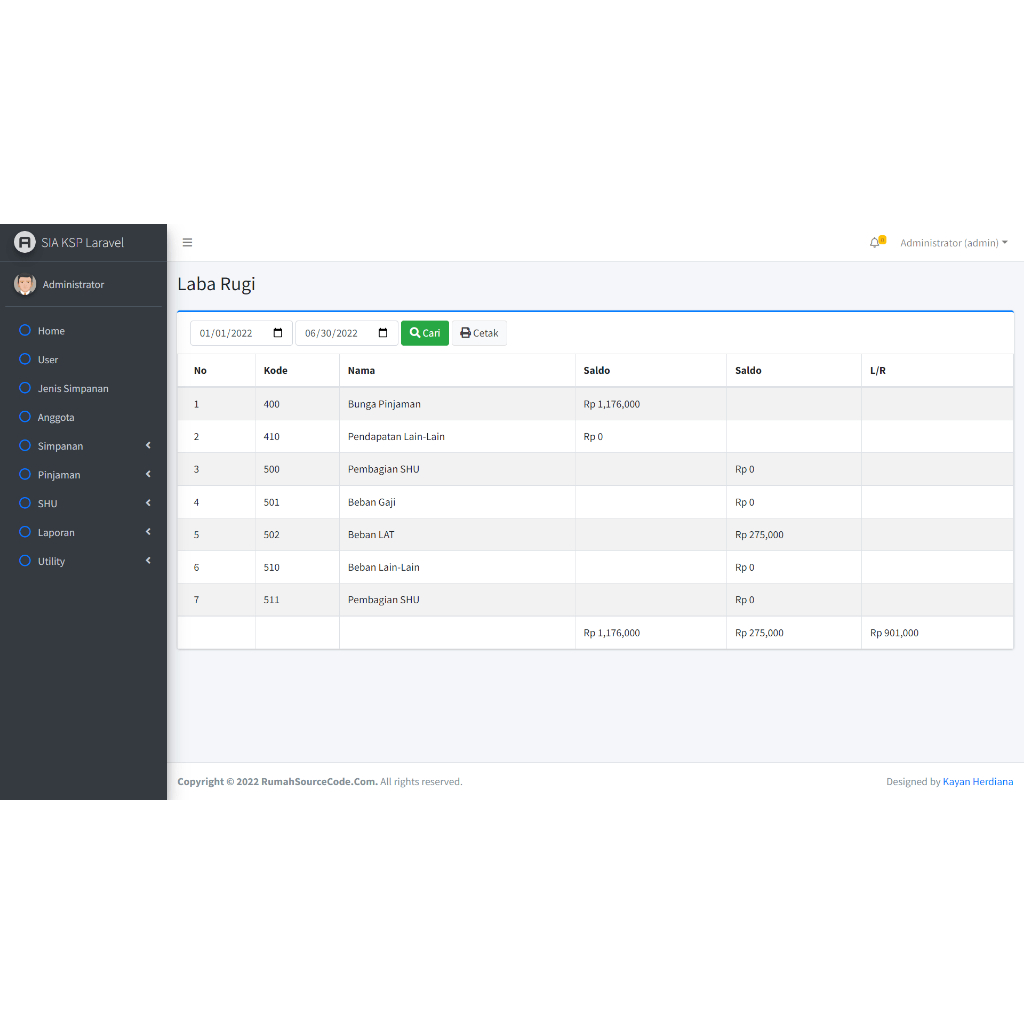Screen dimensions: 1024x1024
Task: Open the Jenis Simpanan menu item
Action: click(73, 388)
